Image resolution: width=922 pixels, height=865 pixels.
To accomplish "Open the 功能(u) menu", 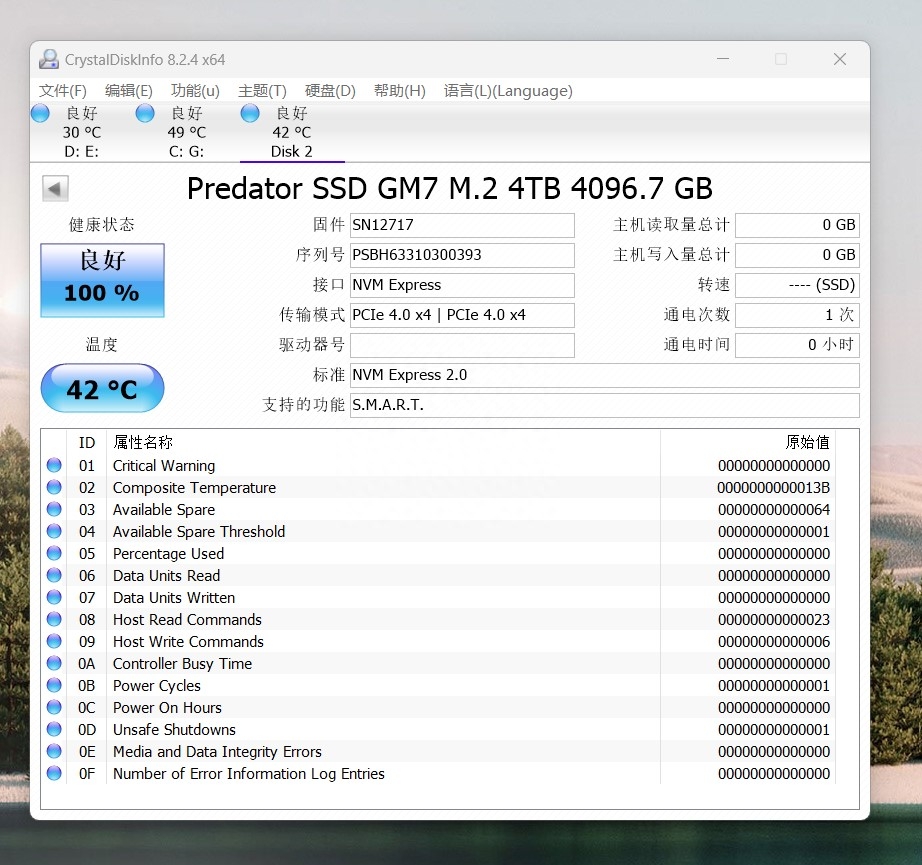I will tap(195, 91).
